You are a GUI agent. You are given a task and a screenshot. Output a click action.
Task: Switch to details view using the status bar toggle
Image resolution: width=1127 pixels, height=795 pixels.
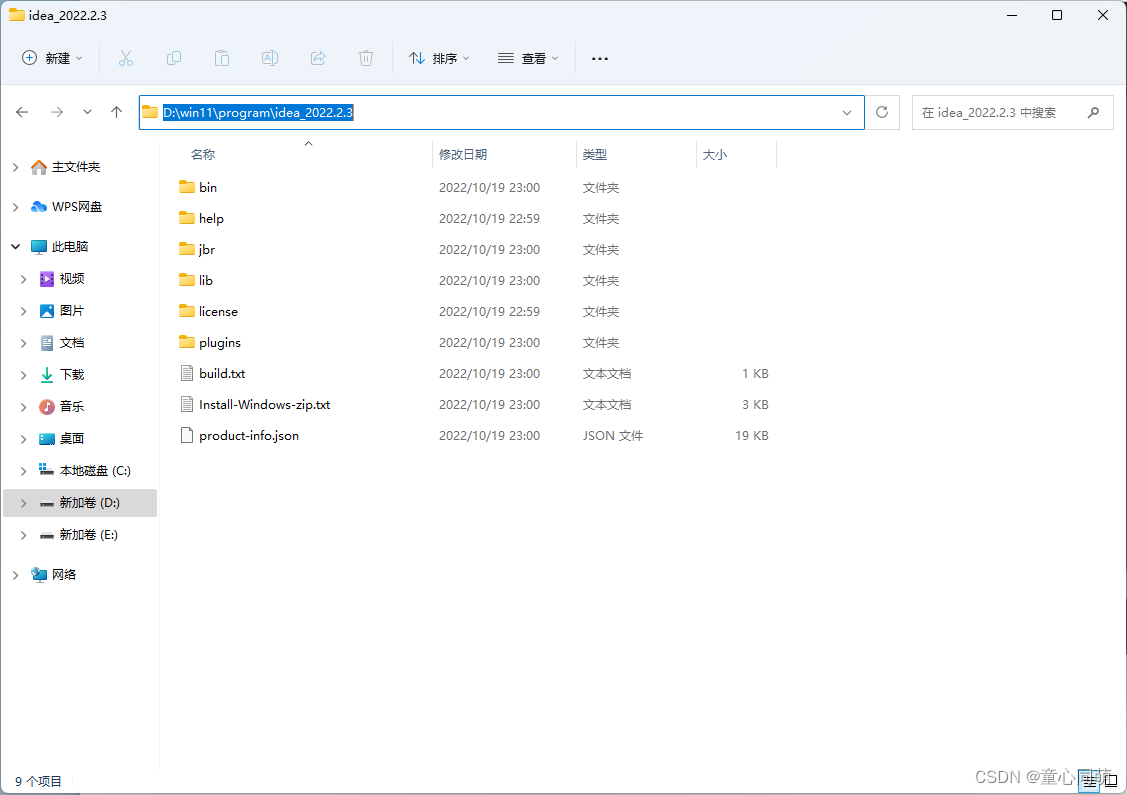point(1088,780)
